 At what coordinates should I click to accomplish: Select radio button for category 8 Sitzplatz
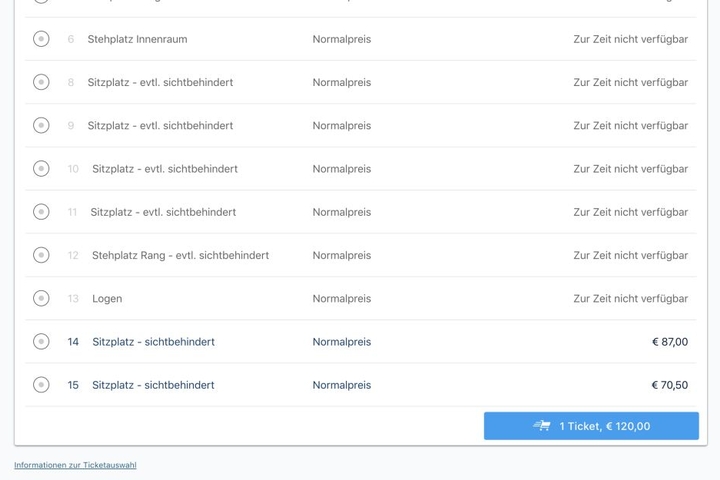41,82
